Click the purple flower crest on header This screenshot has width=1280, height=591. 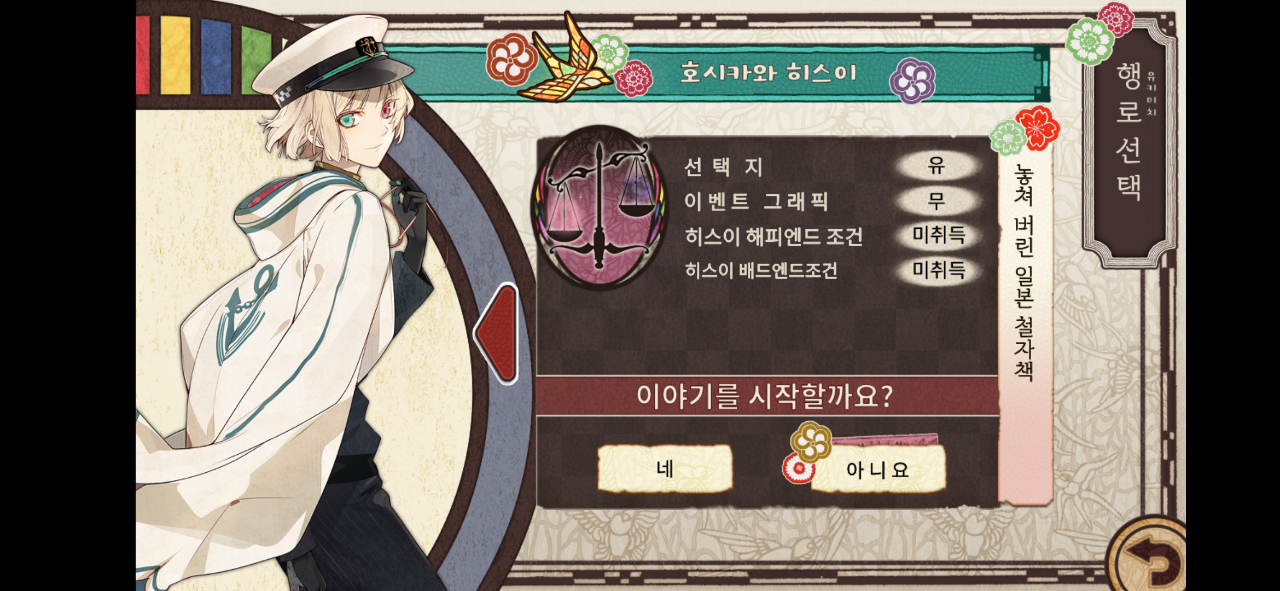click(912, 80)
